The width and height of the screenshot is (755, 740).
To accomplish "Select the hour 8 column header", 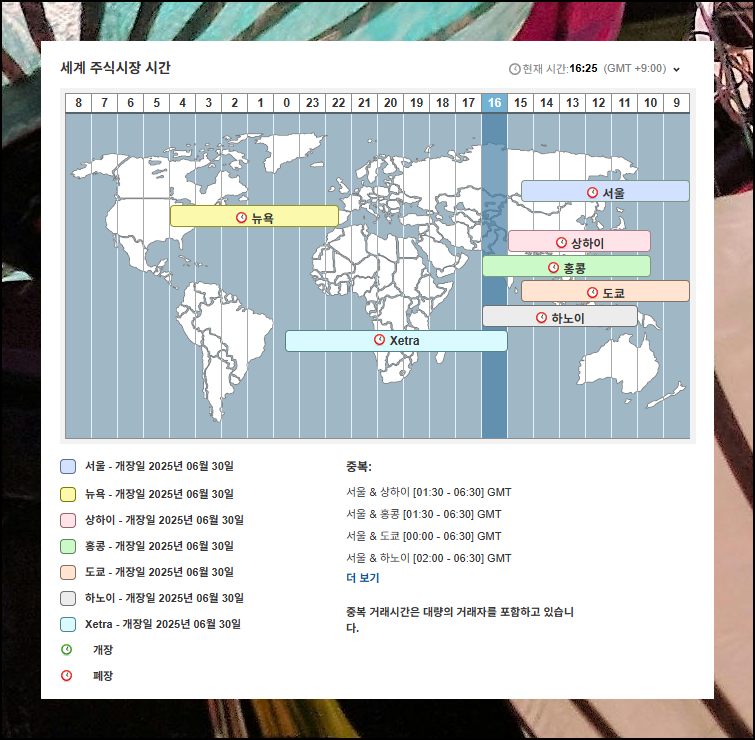I will pyautogui.click(x=78, y=103).
